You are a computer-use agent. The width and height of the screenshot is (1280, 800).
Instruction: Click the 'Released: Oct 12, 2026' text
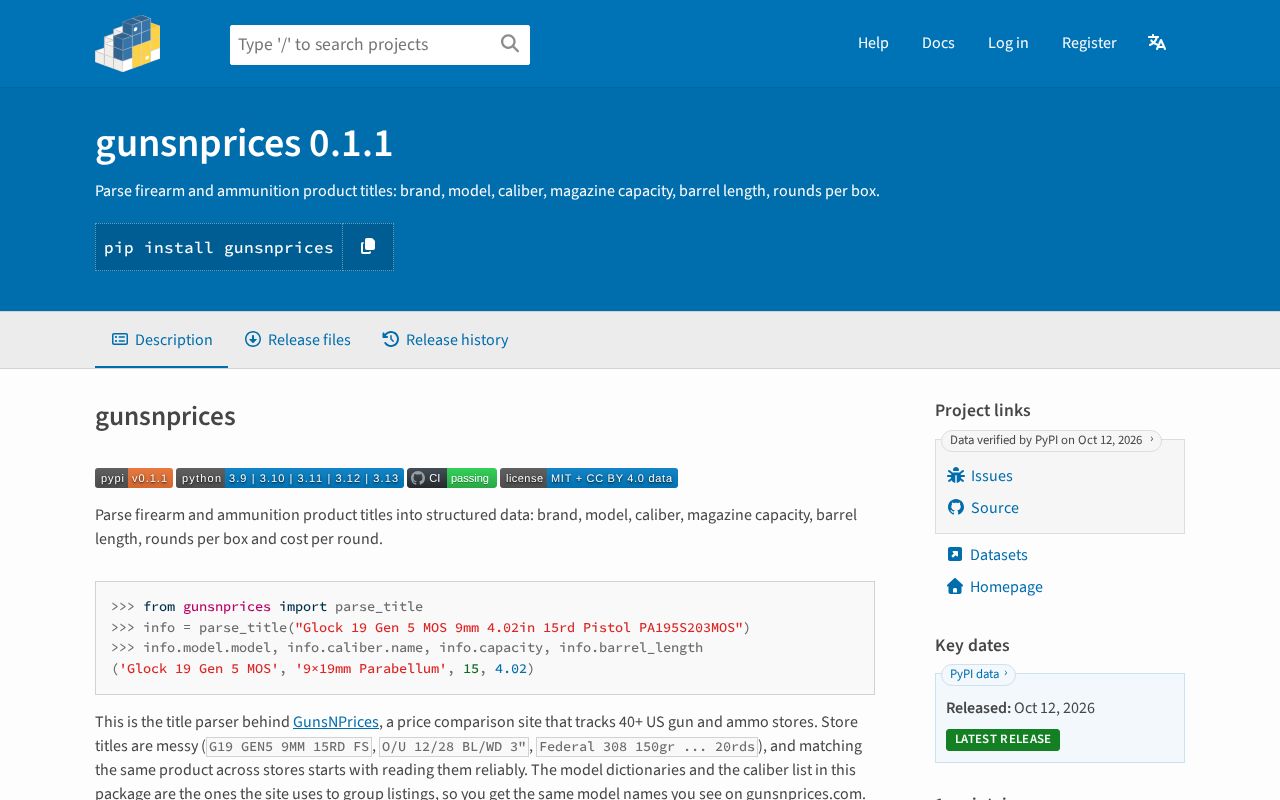pyautogui.click(x=1020, y=708)
